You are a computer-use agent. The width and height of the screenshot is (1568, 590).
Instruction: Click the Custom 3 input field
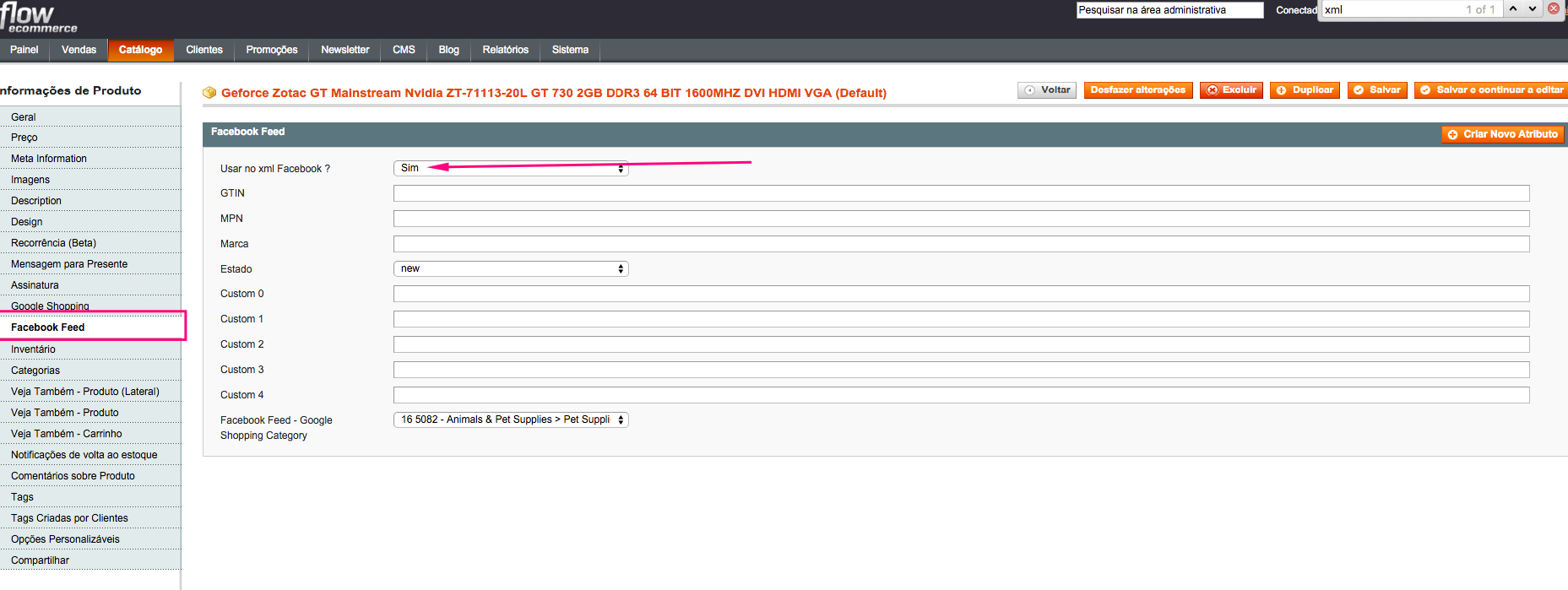coord(961,370)
